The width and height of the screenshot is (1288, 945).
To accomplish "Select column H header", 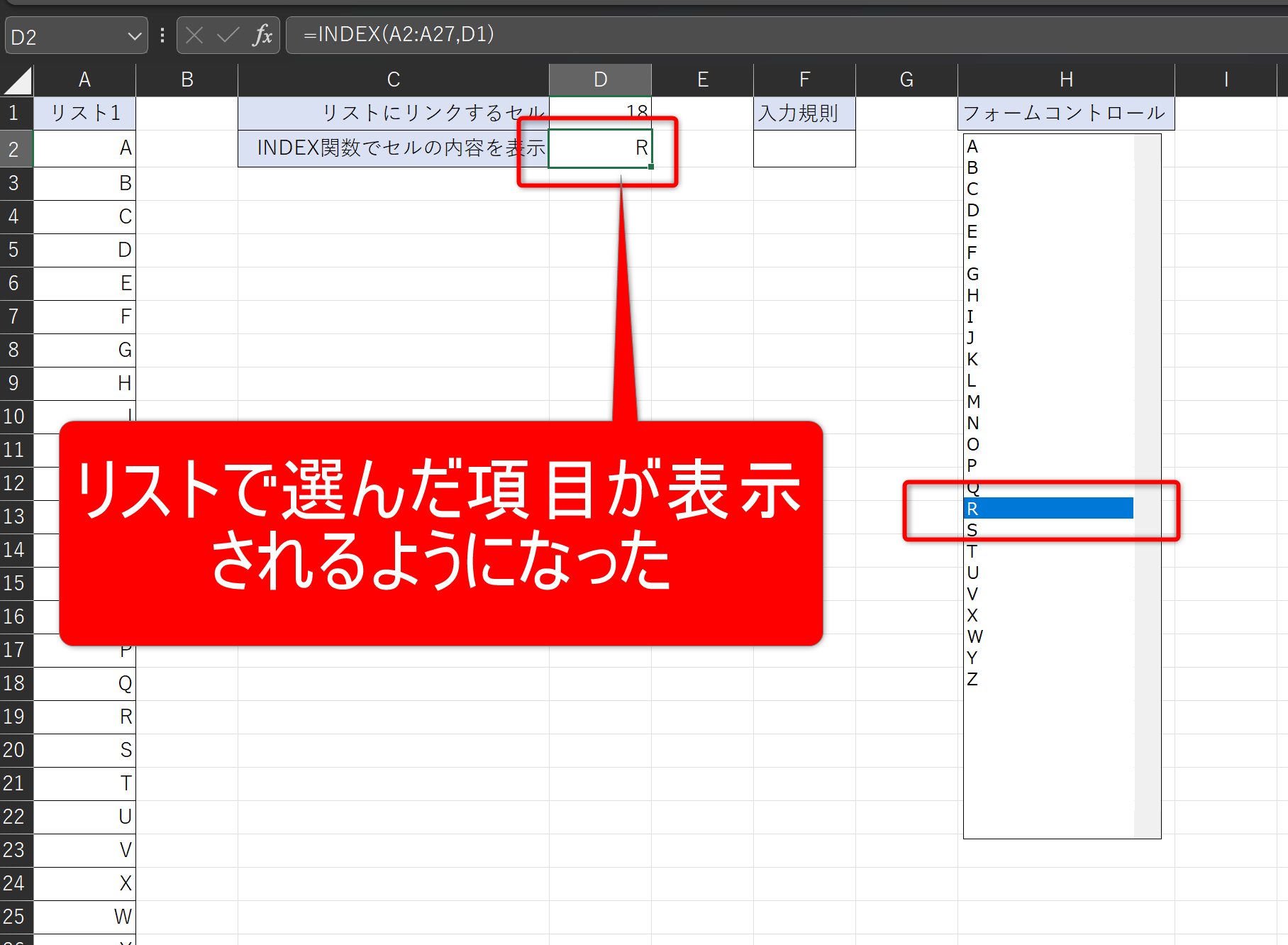I will pyautogui.click(x=1065, y=79).
